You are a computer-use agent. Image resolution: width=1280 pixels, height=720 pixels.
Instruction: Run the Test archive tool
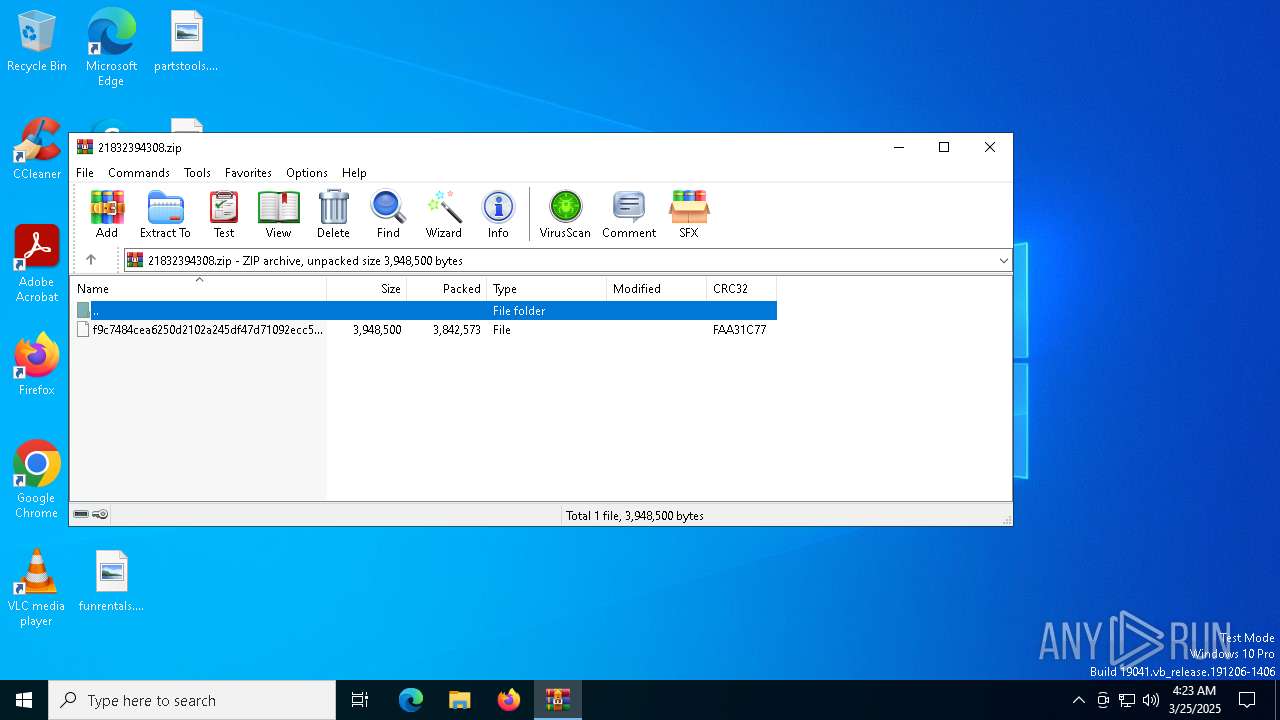(x=224, y=215)
